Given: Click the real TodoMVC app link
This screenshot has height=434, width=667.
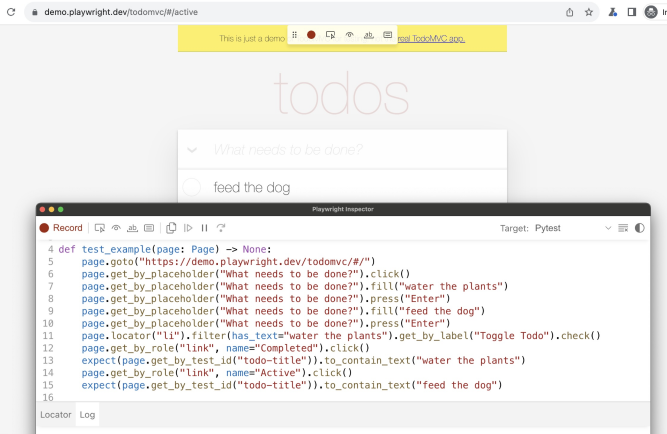Looking at the screenshot, I should [432, 39].
